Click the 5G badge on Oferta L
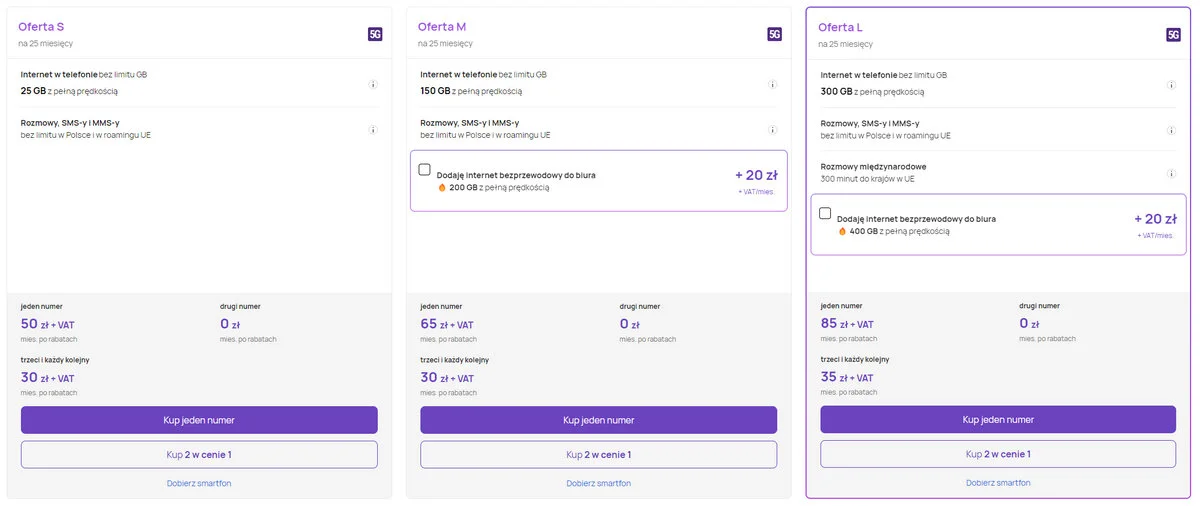Screen dimensions: 1200x506 [x=1174, y=35]
